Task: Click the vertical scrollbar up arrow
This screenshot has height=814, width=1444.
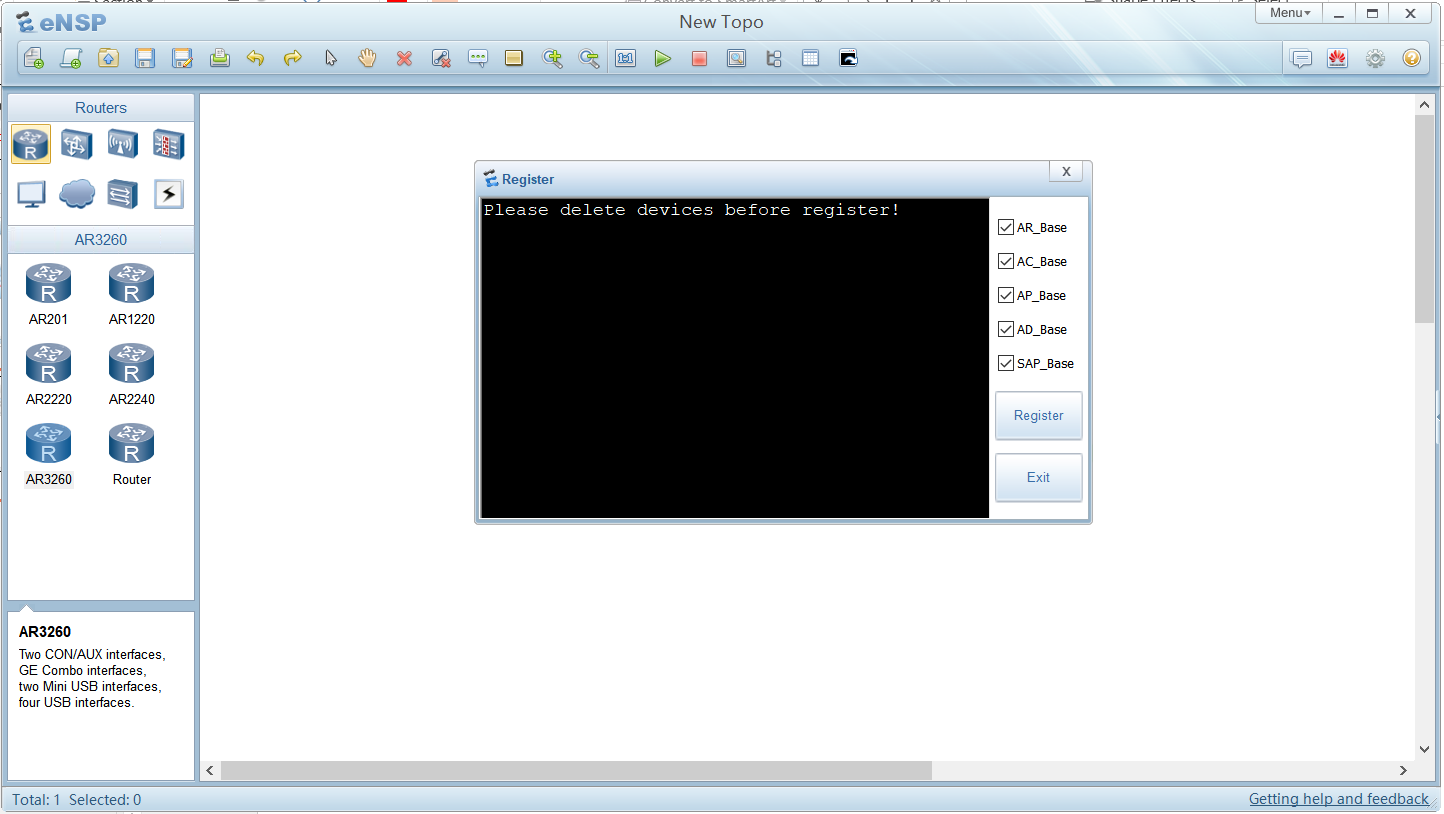Action: [x=1425, y=105]
